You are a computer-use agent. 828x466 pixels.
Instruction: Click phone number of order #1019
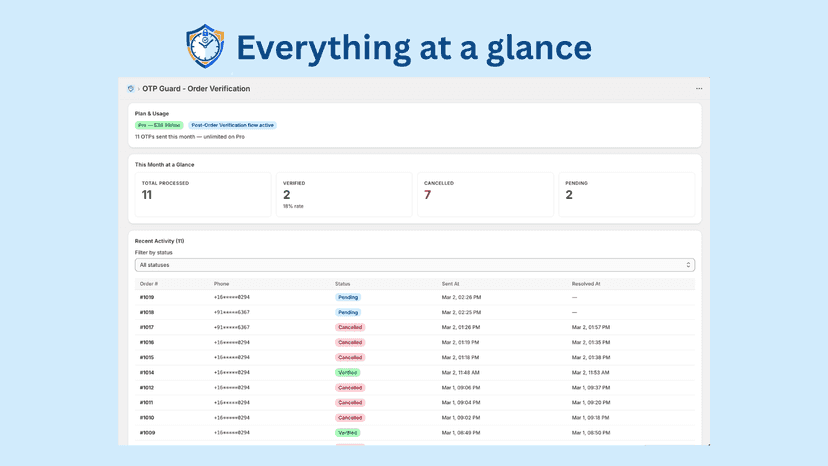tap(232, 297)
